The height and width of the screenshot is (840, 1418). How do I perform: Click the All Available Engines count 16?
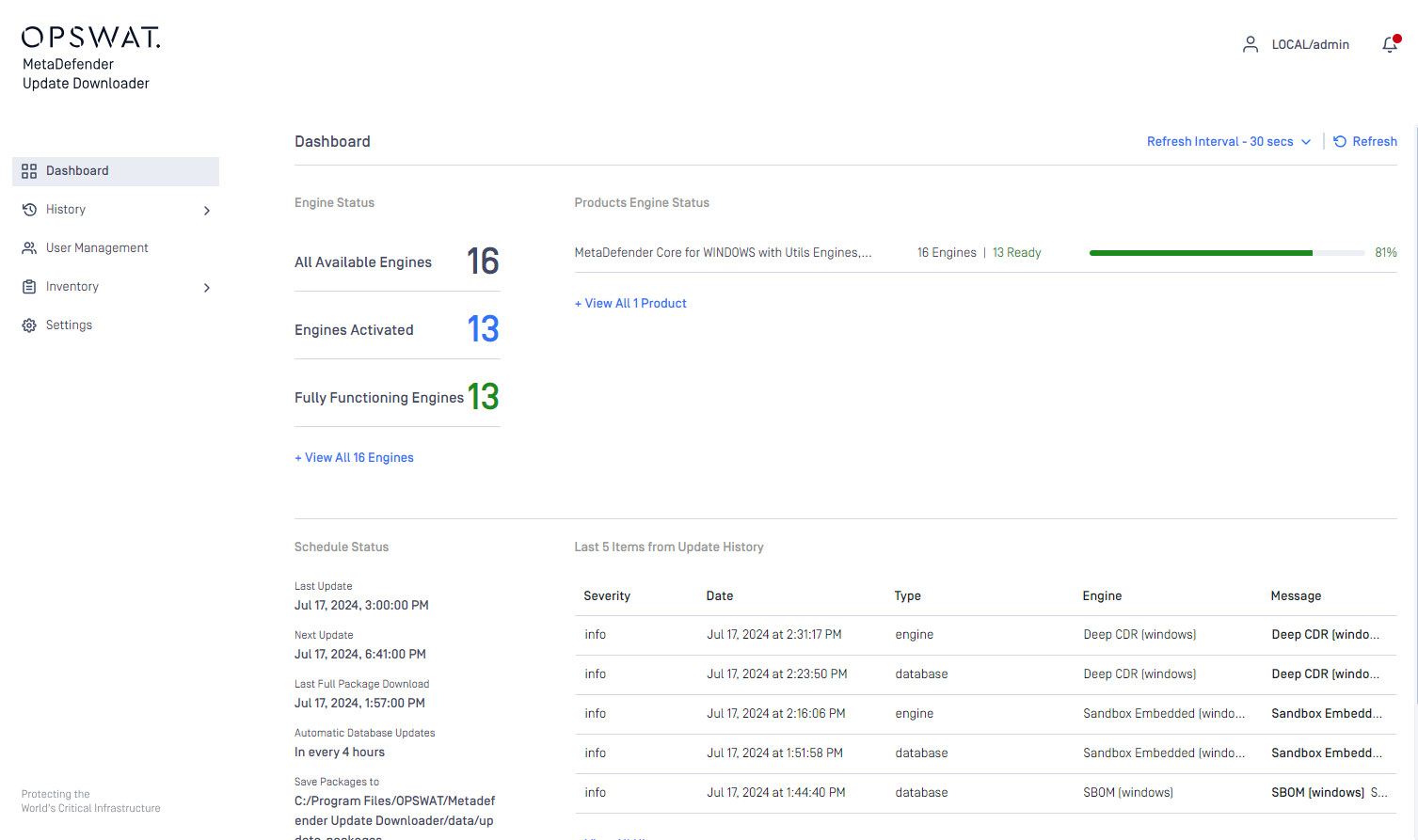483,262
